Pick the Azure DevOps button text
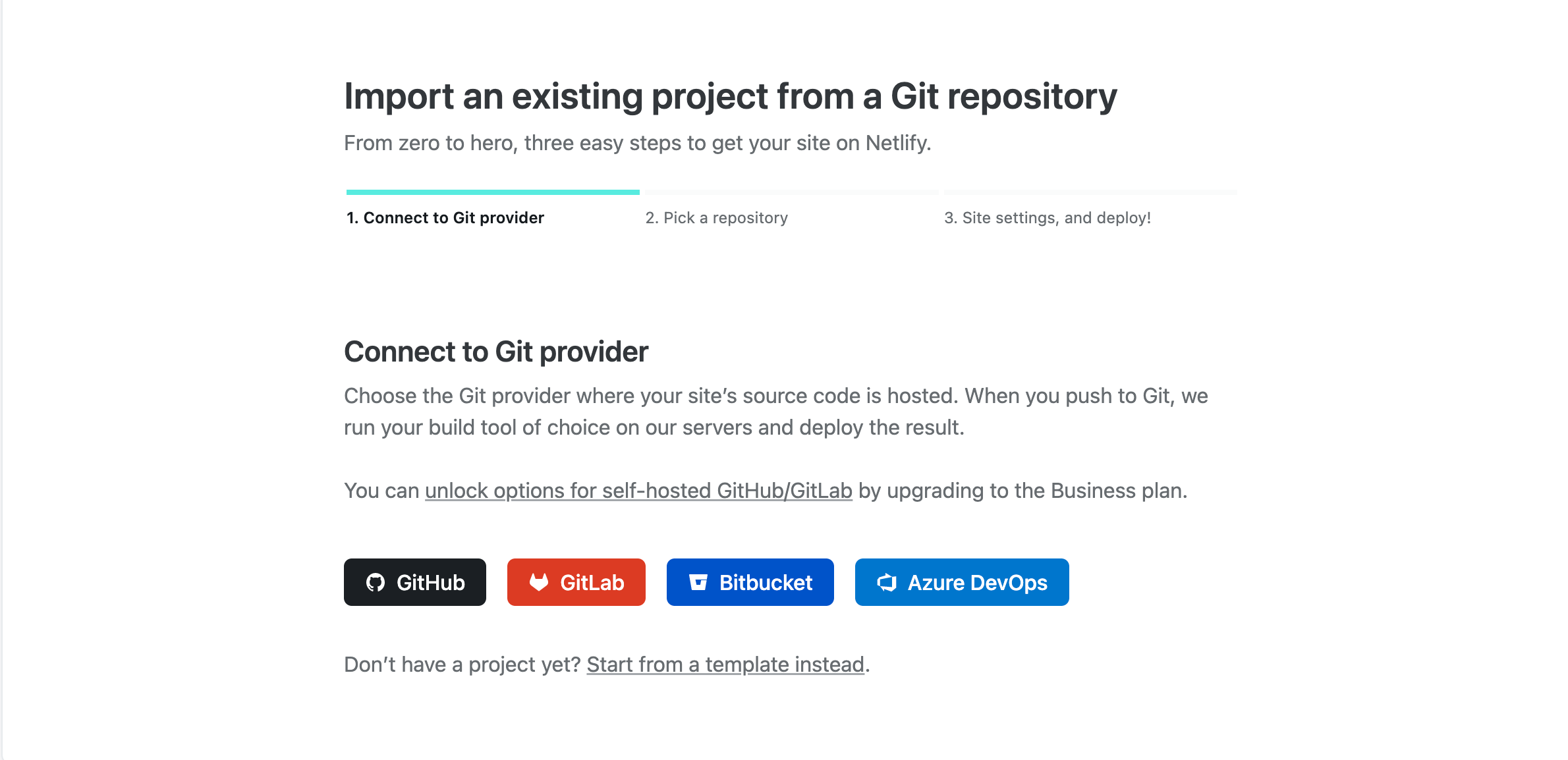The width and height of the screenshot is (1568, 760). pyautogui.click(x=978, y=583)
